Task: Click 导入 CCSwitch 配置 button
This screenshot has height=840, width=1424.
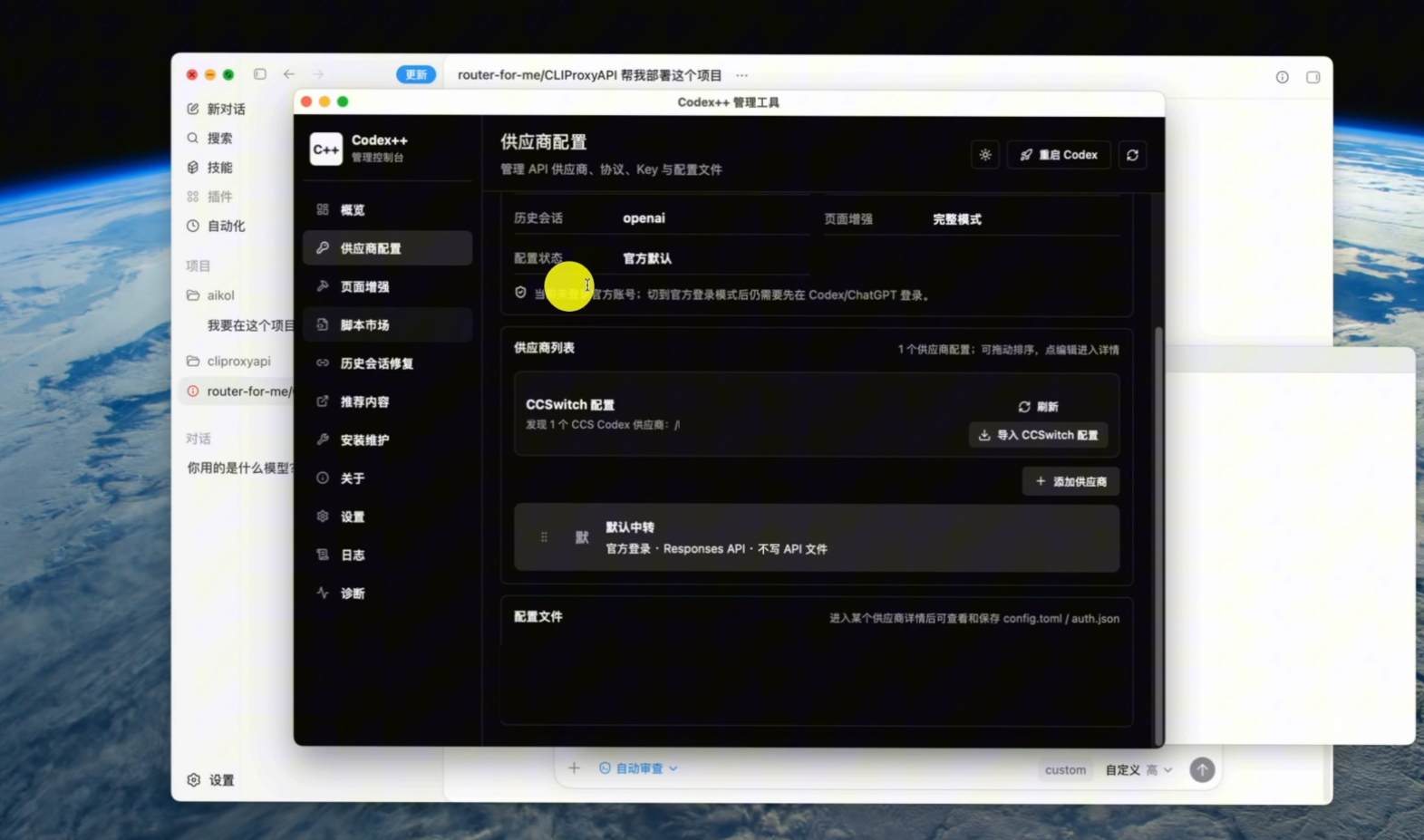Action: pos(1038,435)
